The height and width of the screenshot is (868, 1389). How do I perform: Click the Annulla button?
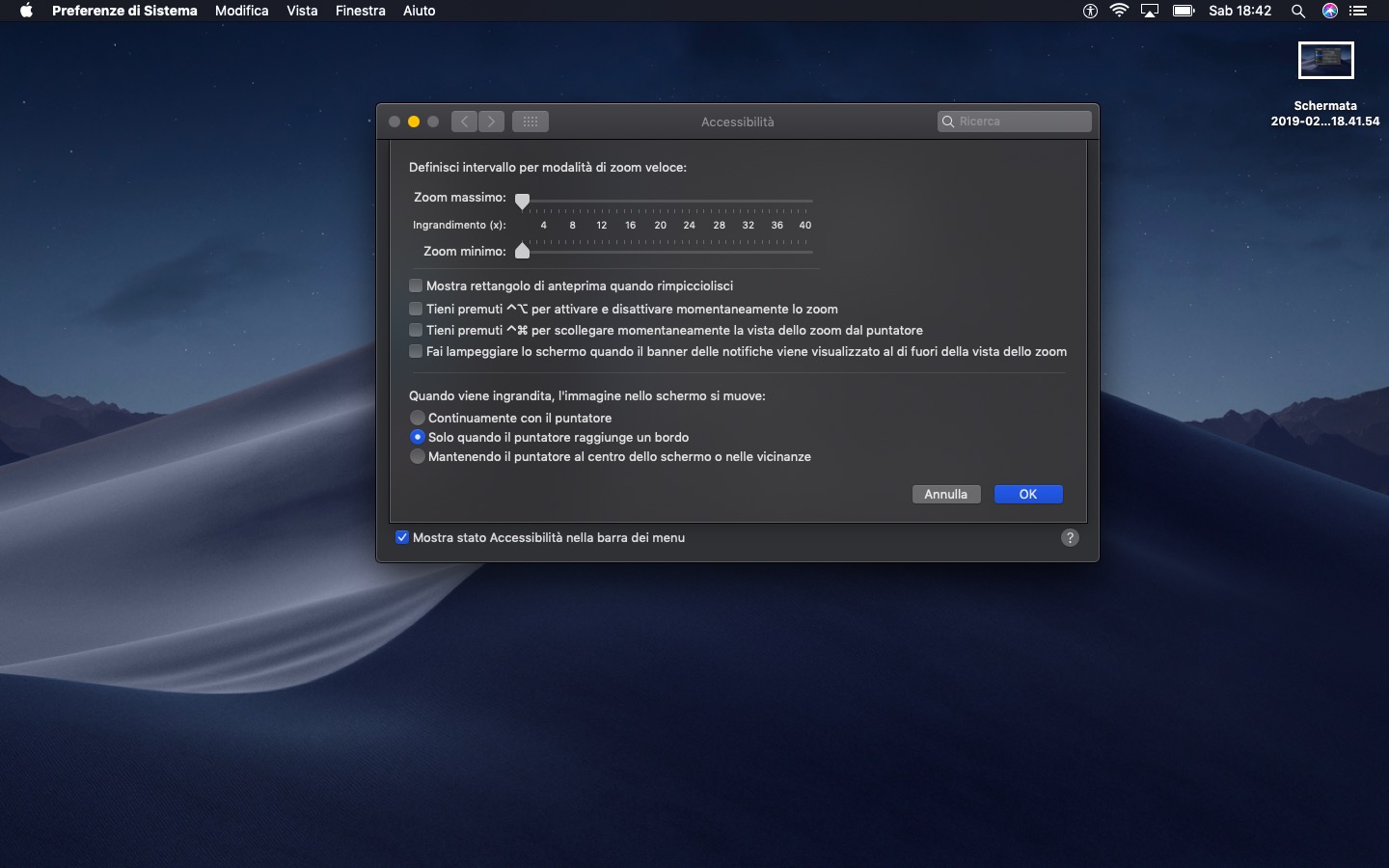pos(946,494)
